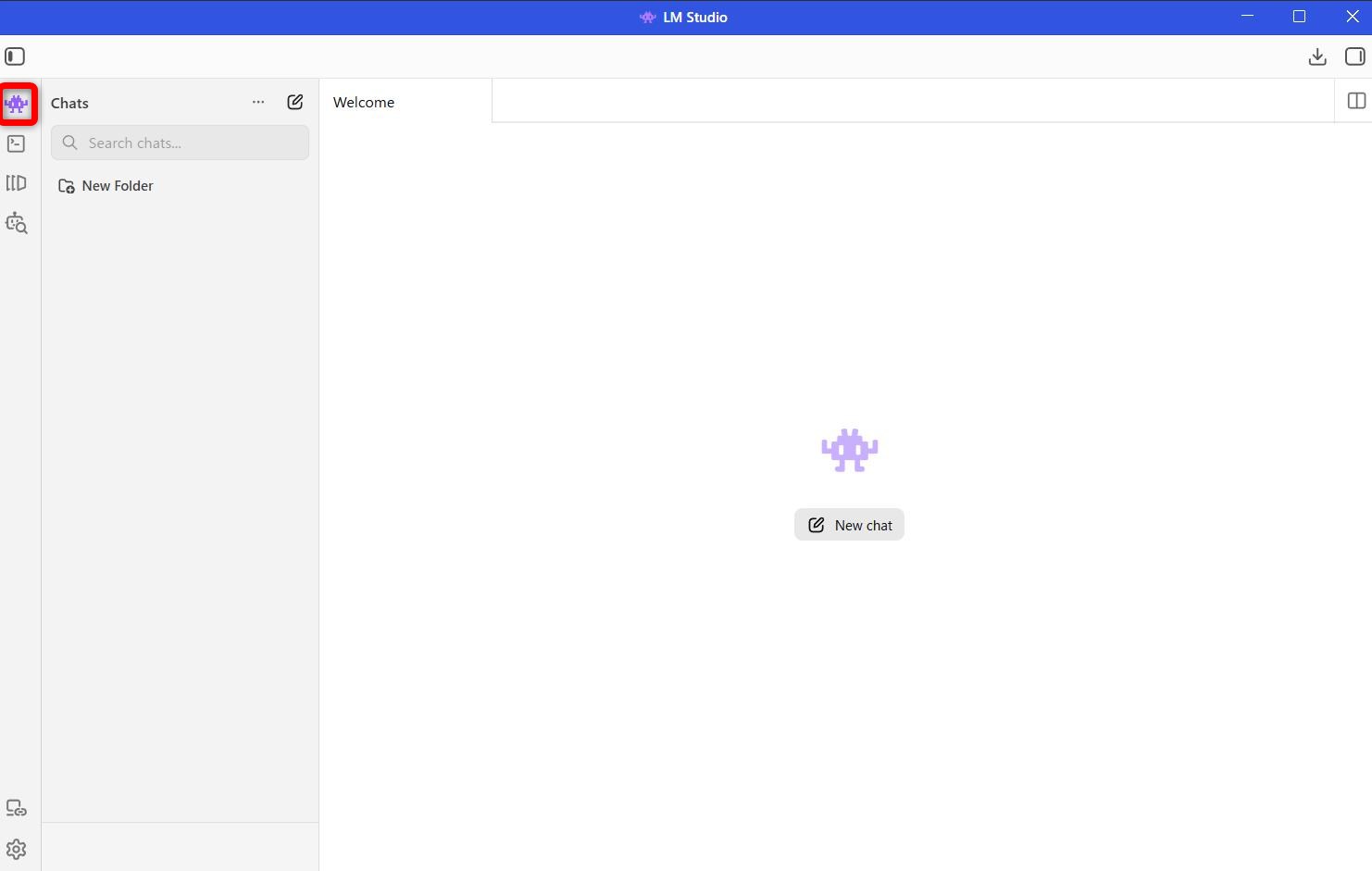Select the Welcome tab
The image size is (1372, 871).
point(364,102)
